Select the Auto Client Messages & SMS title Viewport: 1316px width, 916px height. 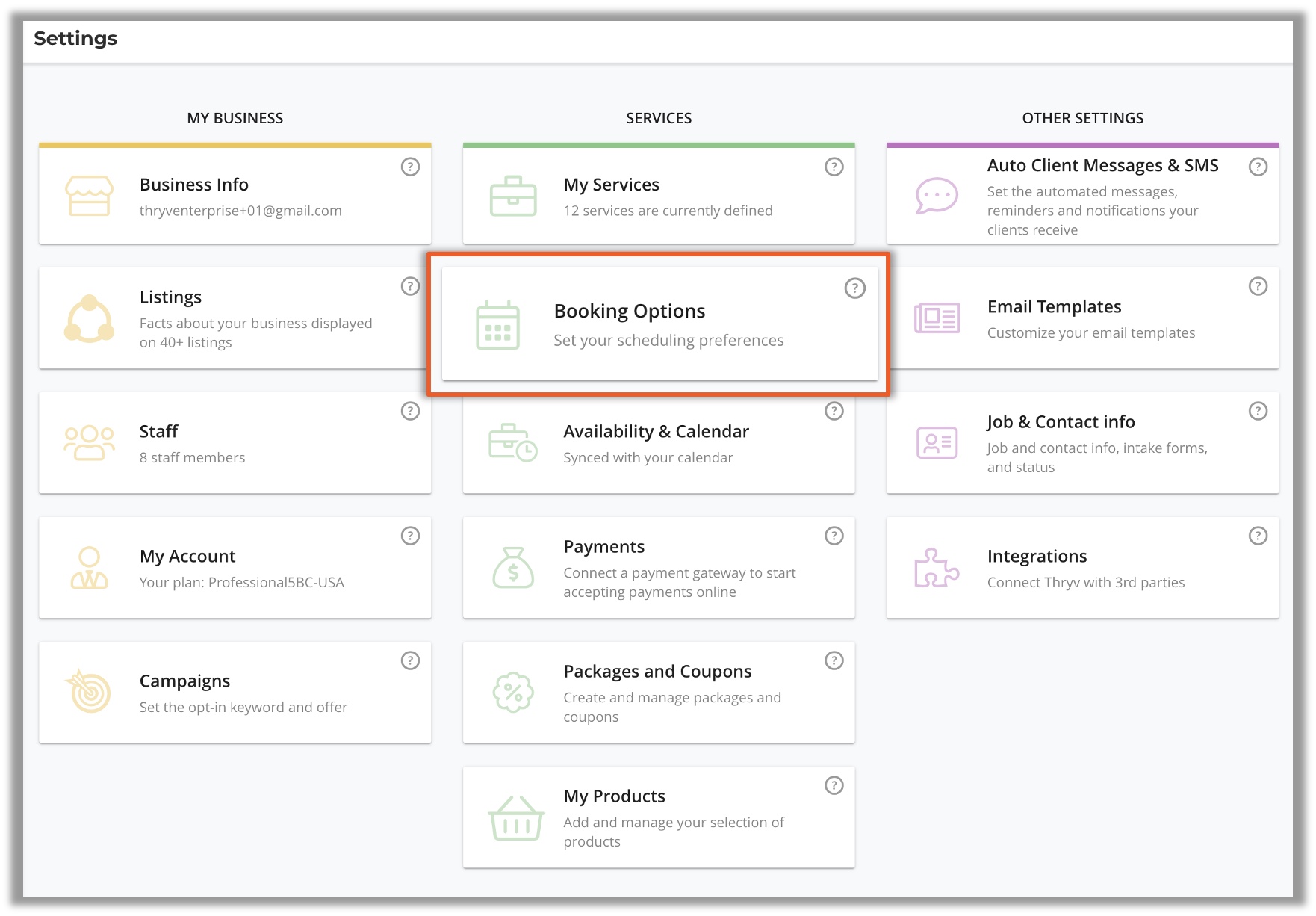[1102, 166]
